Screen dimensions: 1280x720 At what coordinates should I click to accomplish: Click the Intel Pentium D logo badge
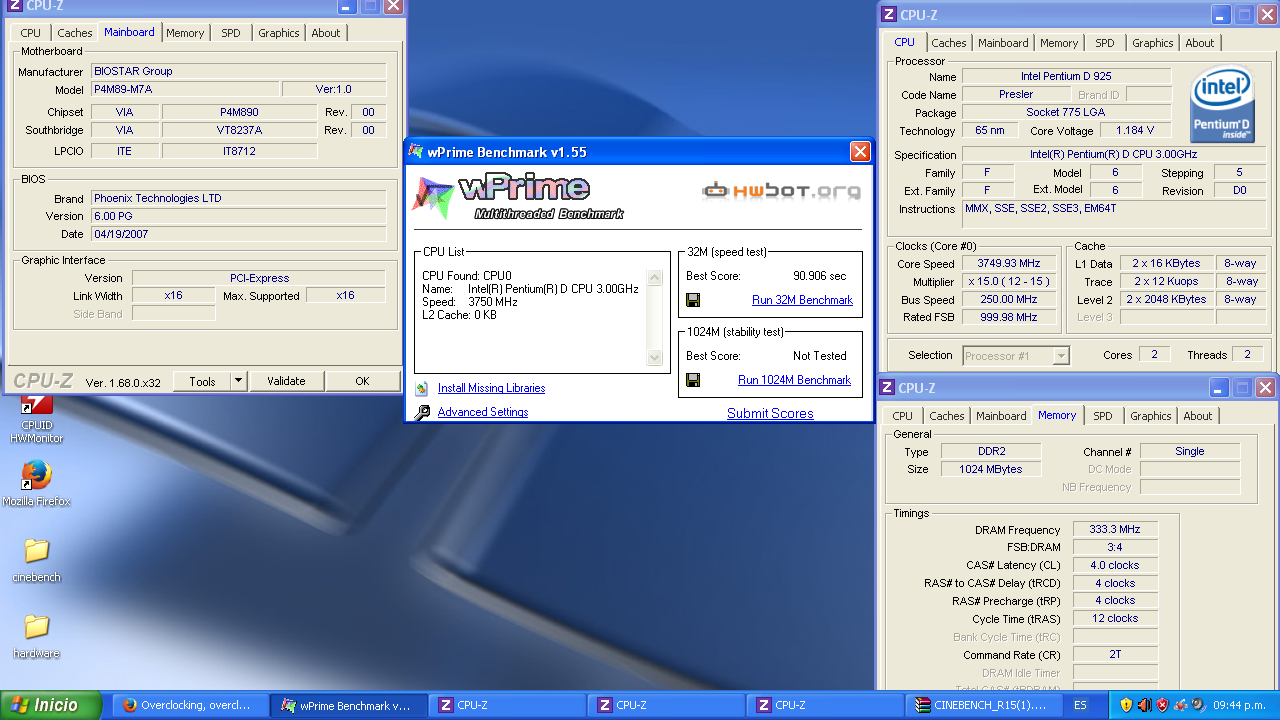pyautogui.click(x=1222, y=105)
